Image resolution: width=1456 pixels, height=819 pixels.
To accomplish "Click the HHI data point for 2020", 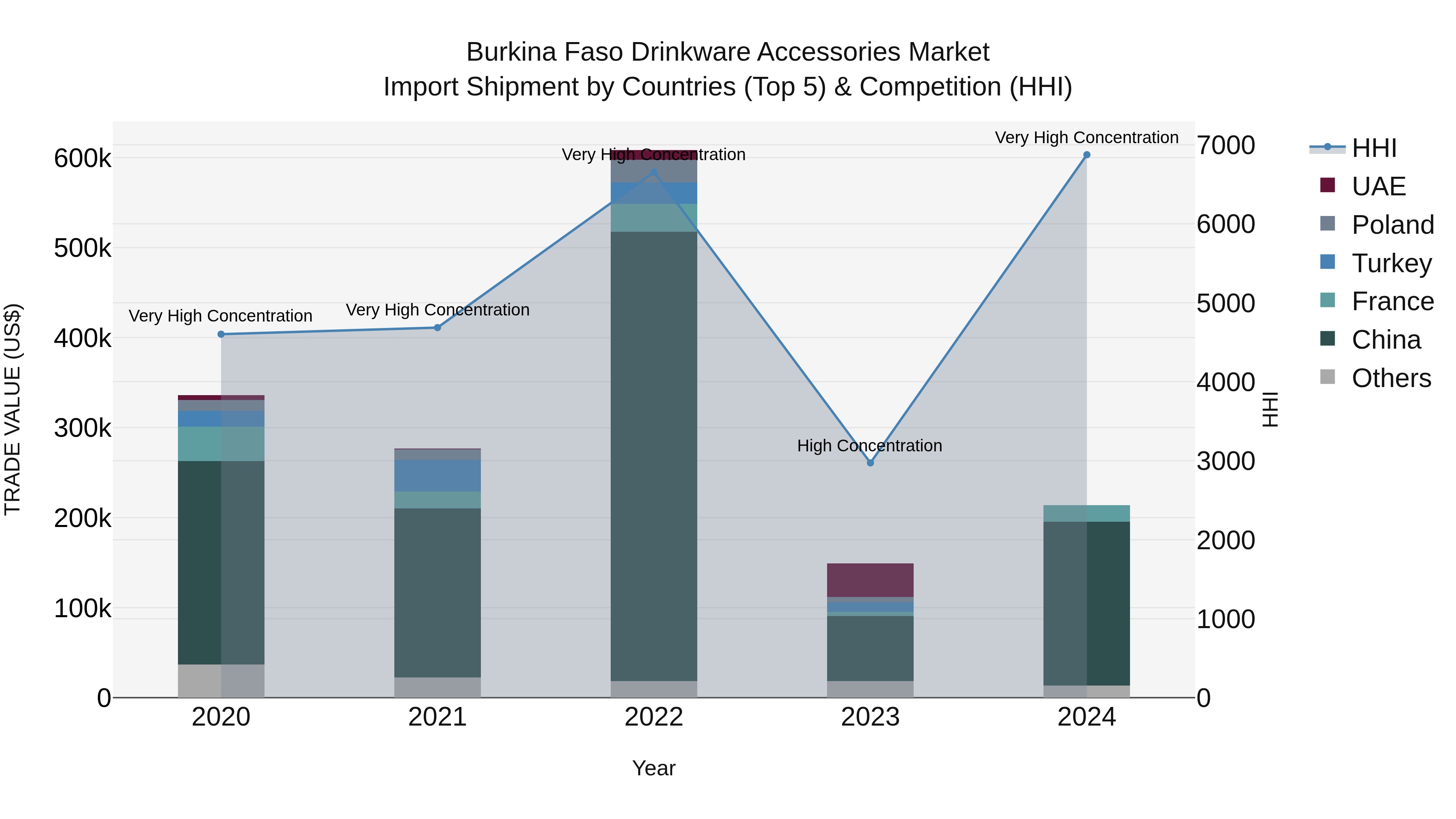I will [221, 334].
